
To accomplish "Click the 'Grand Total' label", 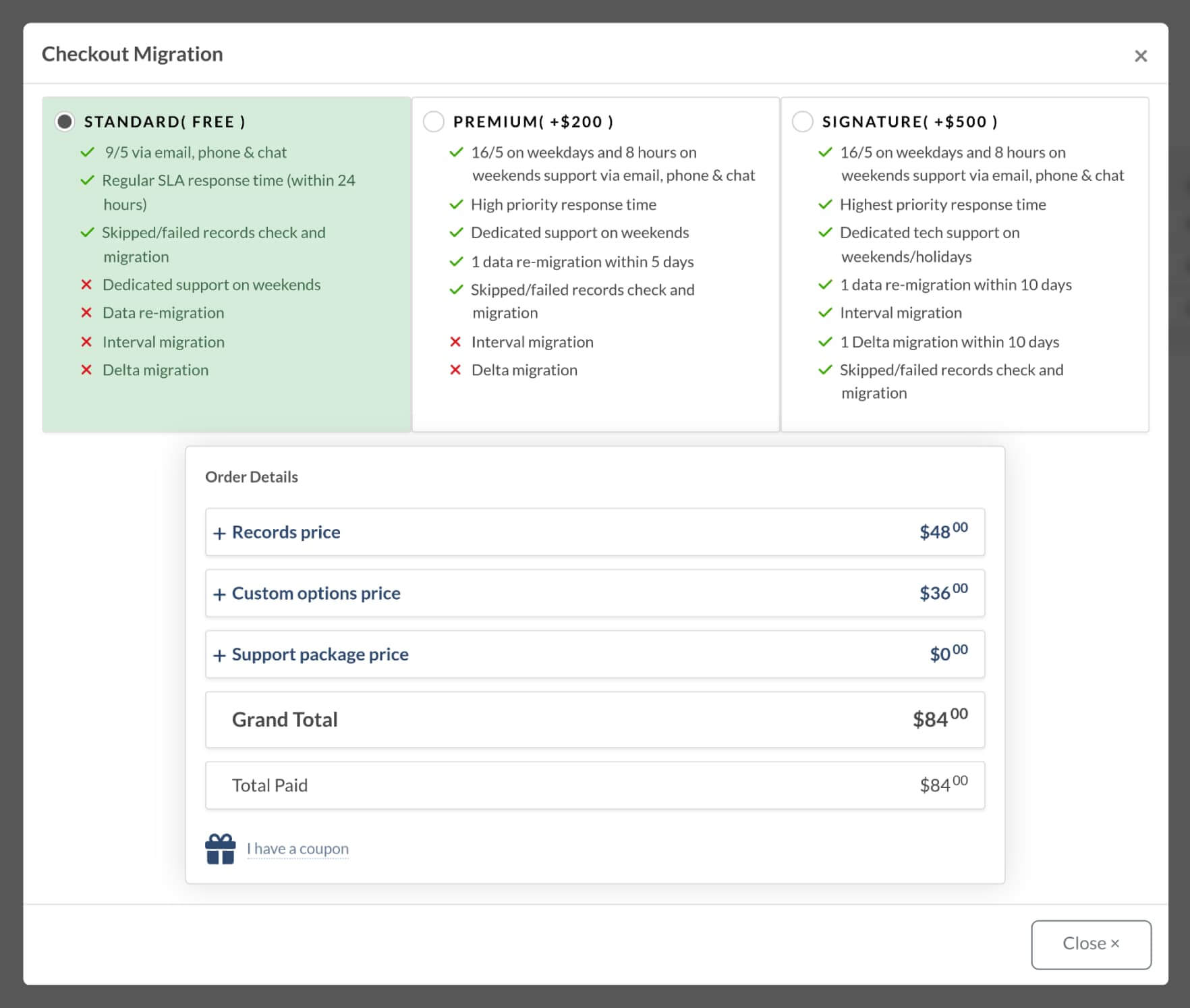I will (x=285, y=720).
